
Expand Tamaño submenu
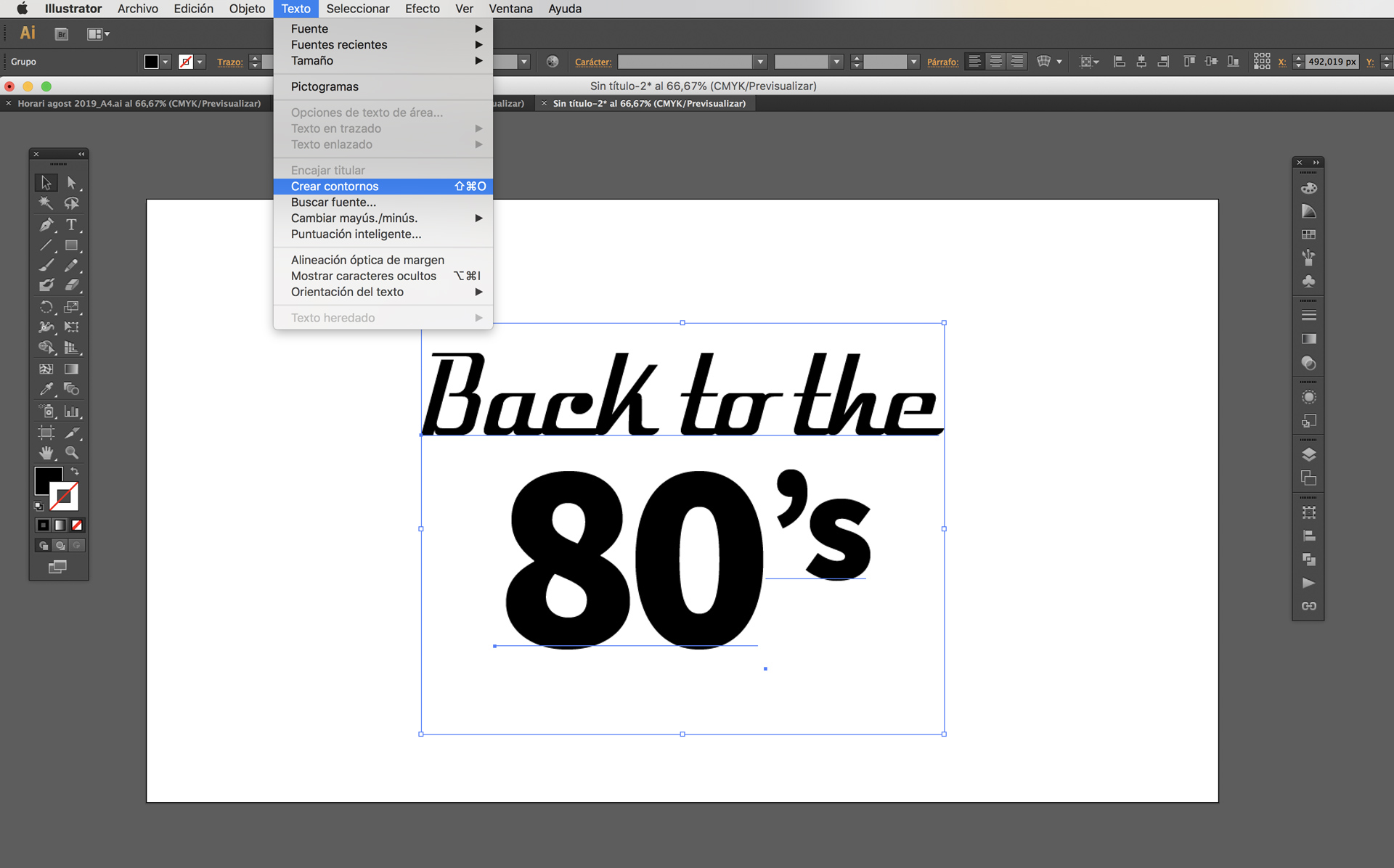[383, 61]
